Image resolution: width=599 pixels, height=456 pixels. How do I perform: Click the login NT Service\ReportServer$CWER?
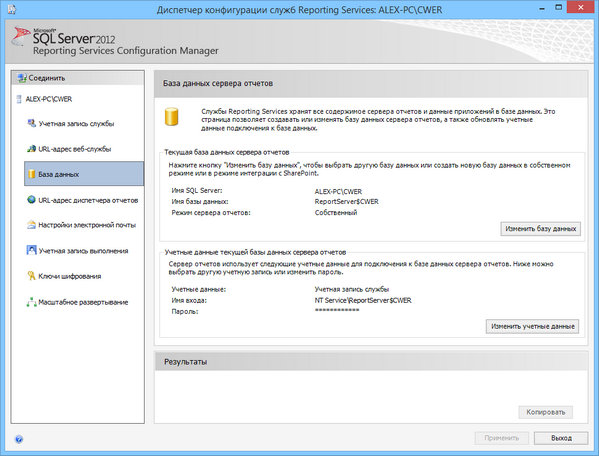click(x=363, y=300)
